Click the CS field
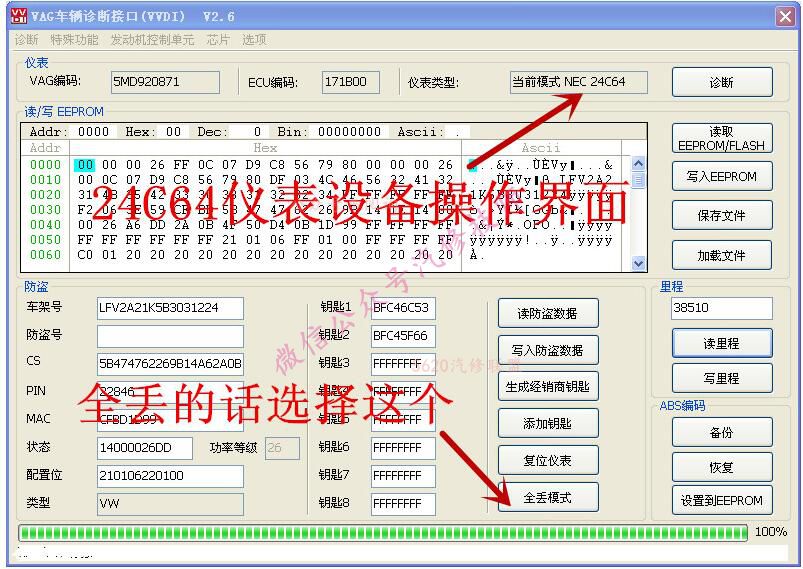 tap(170, 364)
